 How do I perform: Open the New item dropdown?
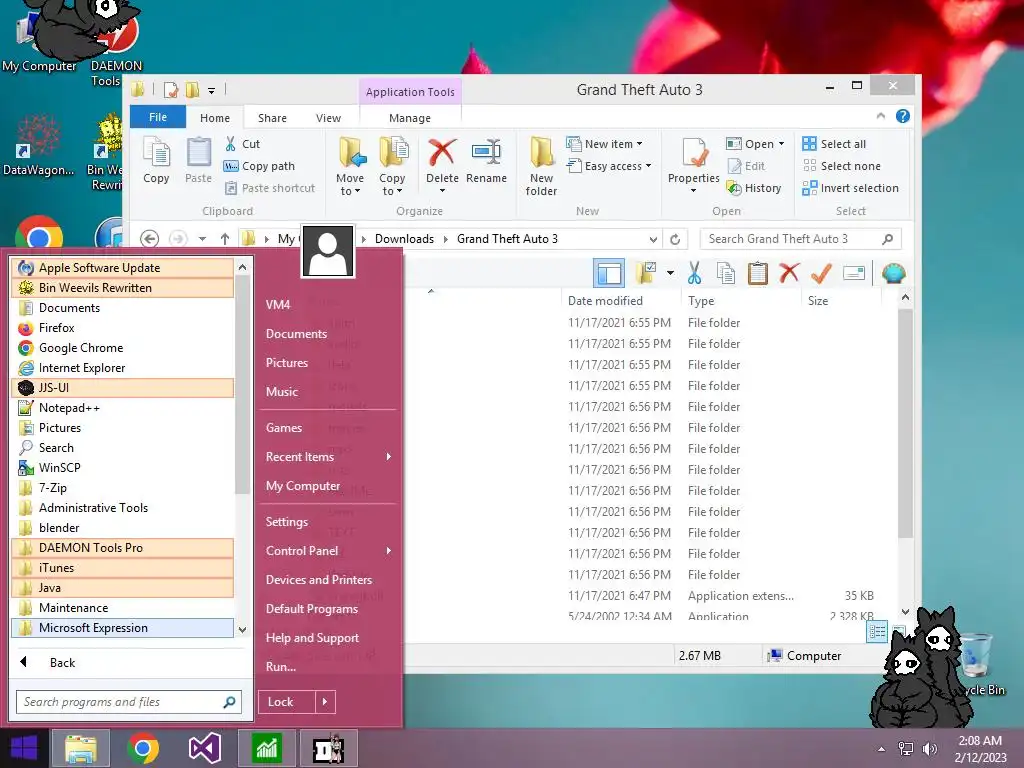point(604,144)
